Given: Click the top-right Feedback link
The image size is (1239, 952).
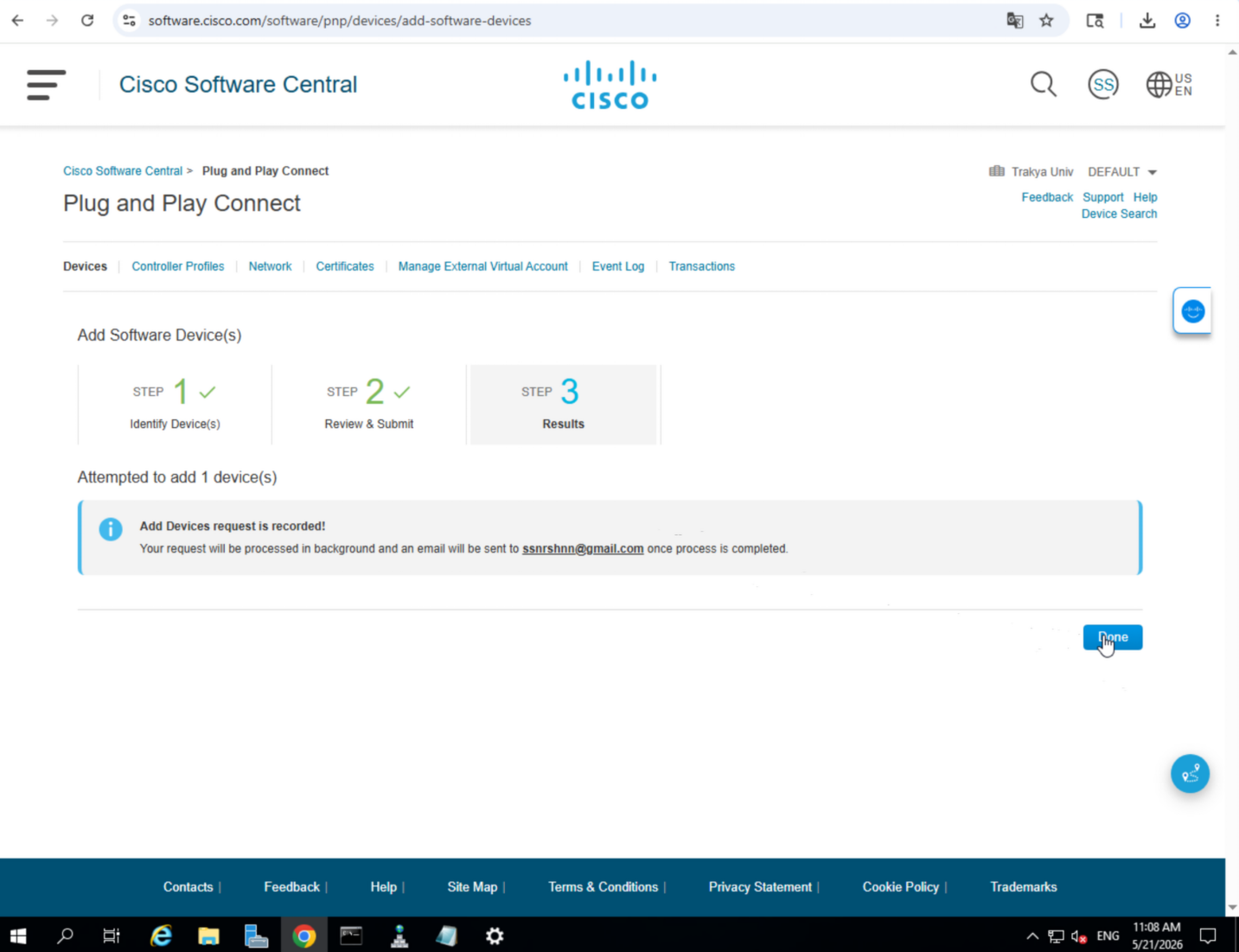Looking at the screenshot, I should coord(1047,197).
